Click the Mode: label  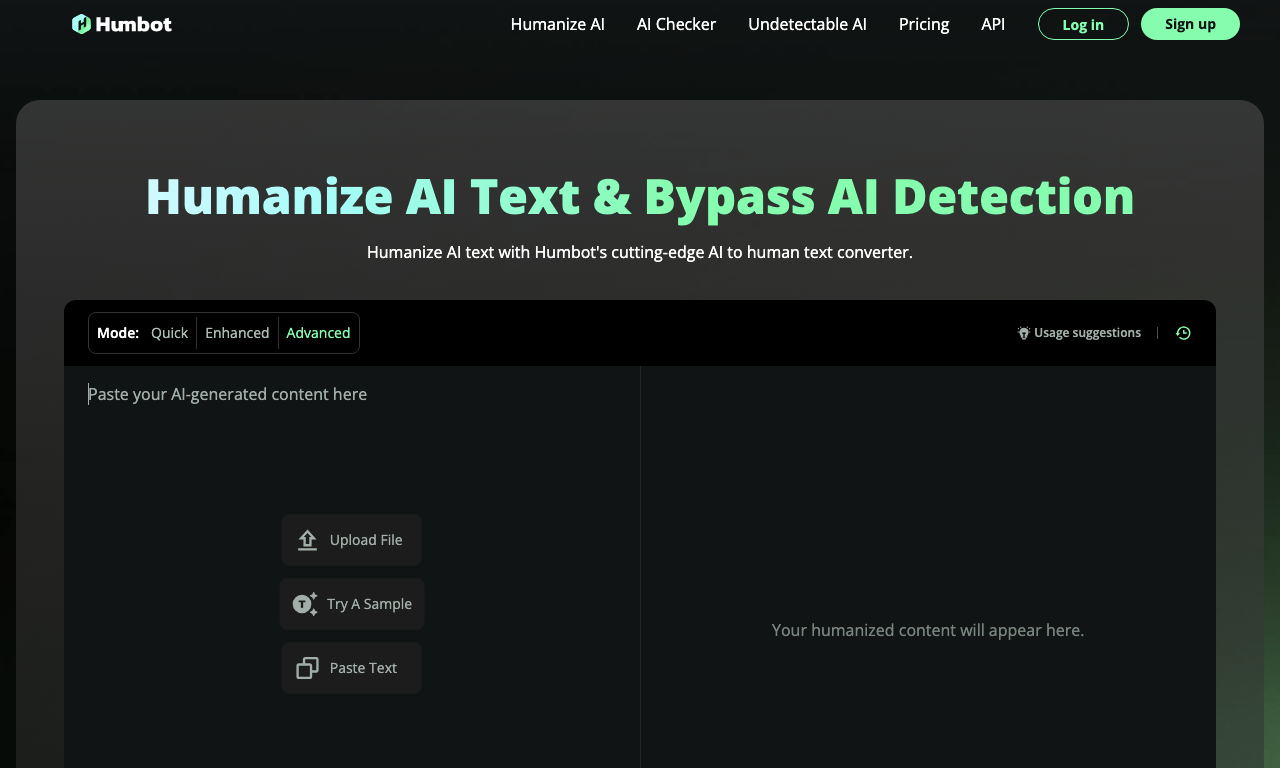coord(118,333)
